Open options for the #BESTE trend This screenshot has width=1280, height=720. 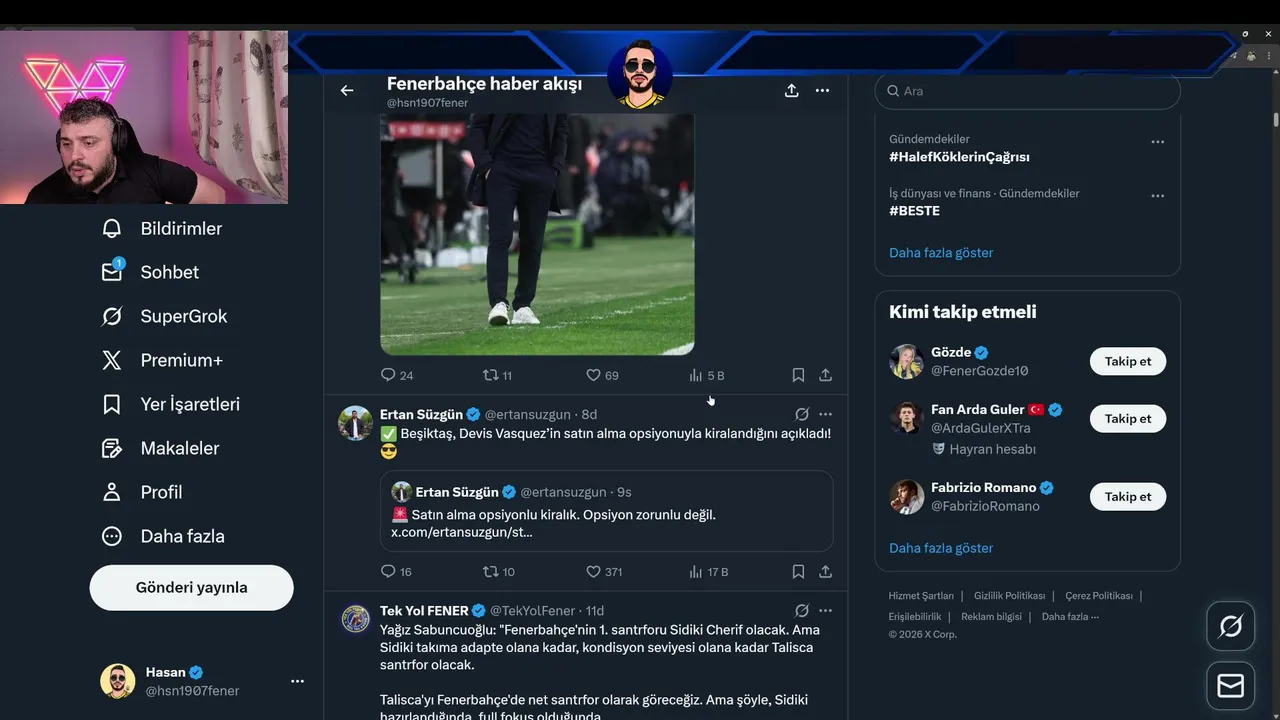point(1157,196)
